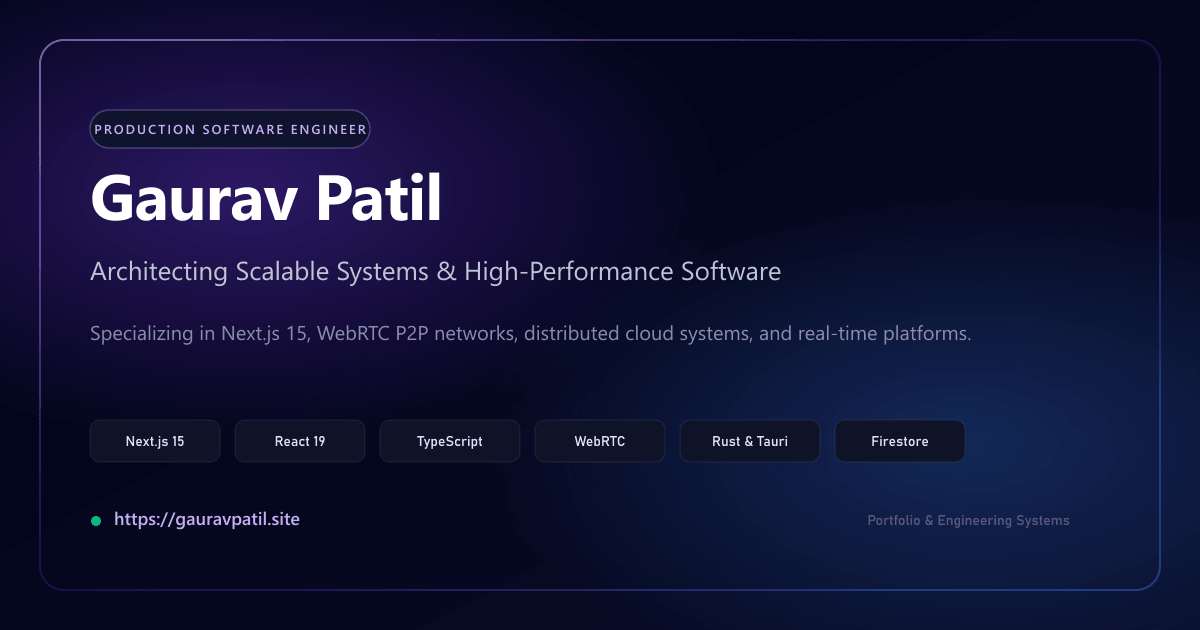Select the Firestore tech chip
Screen dimensions: 1200x630
point(900,441)
